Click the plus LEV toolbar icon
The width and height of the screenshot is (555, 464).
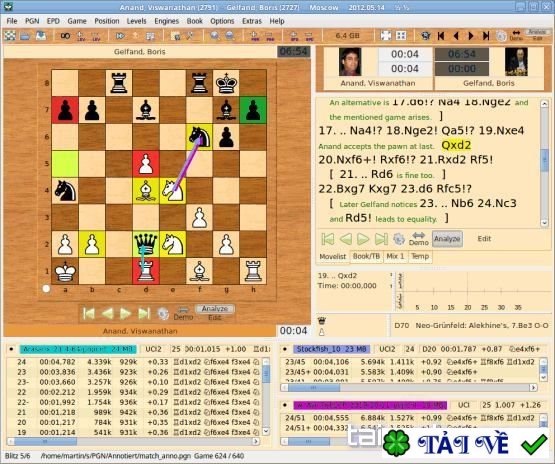click(x=81, y=36)
